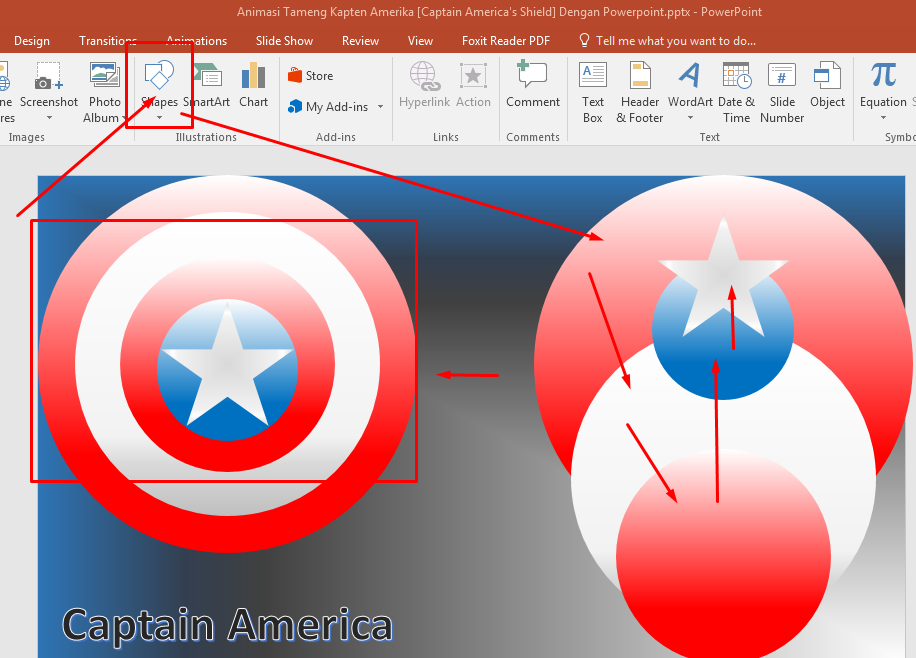The image size is (916, 658).
Task: Click the Tell me lightbulb icon
Action: [x=584, y=40]
